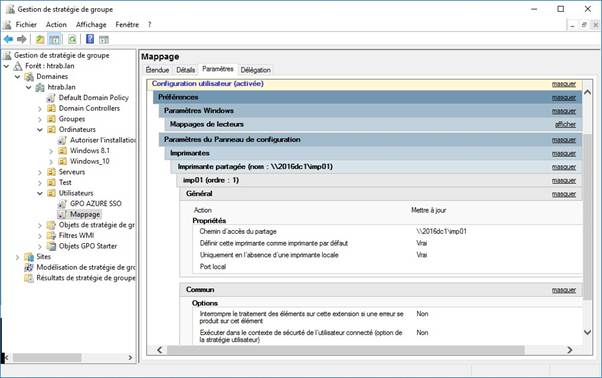This screenshot has height=378, width=602.
Task: Click the Sites node icon
Action: tap(29, 257)
